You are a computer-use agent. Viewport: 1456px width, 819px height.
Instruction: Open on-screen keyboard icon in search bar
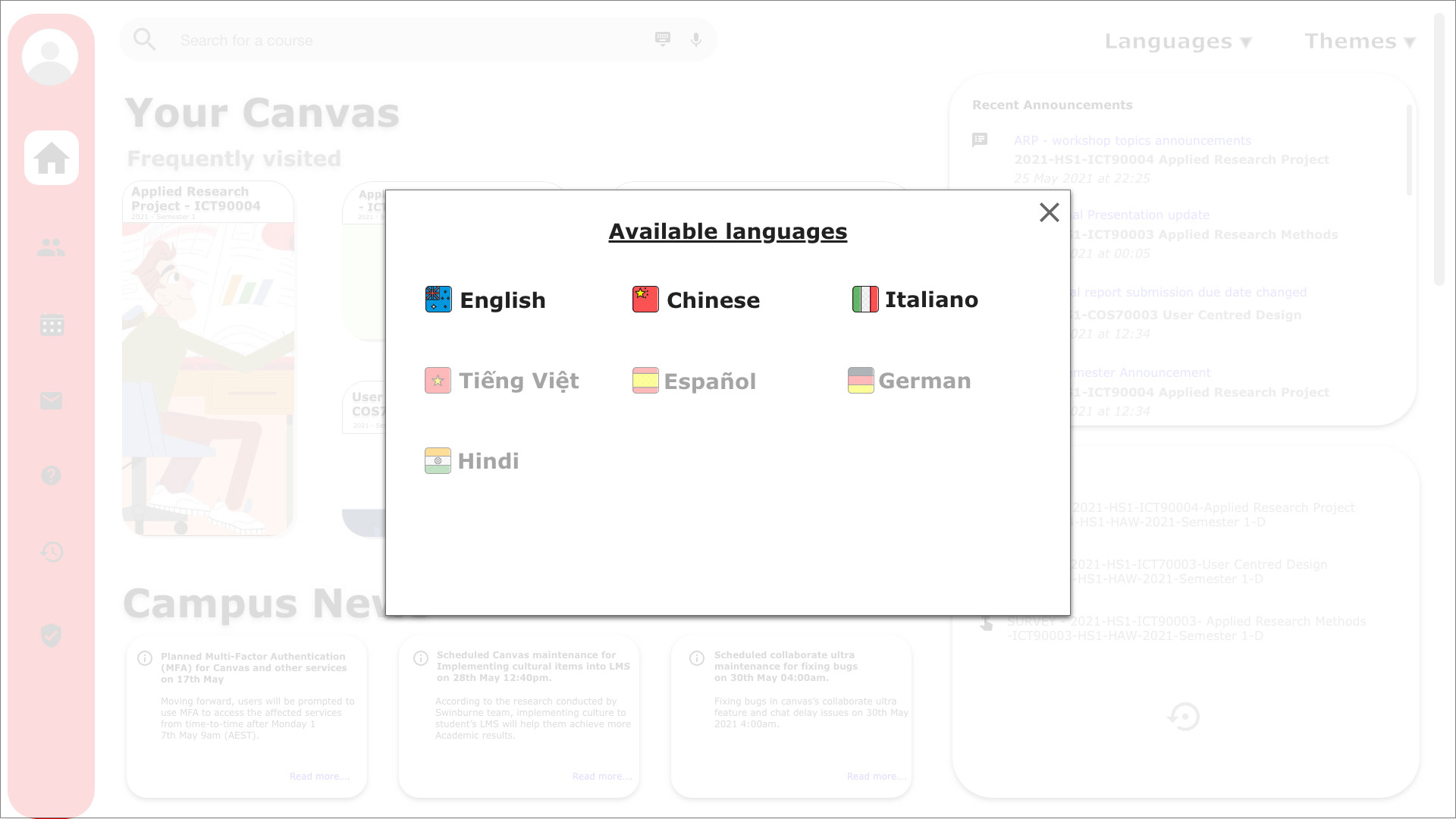tap(663, 39)
